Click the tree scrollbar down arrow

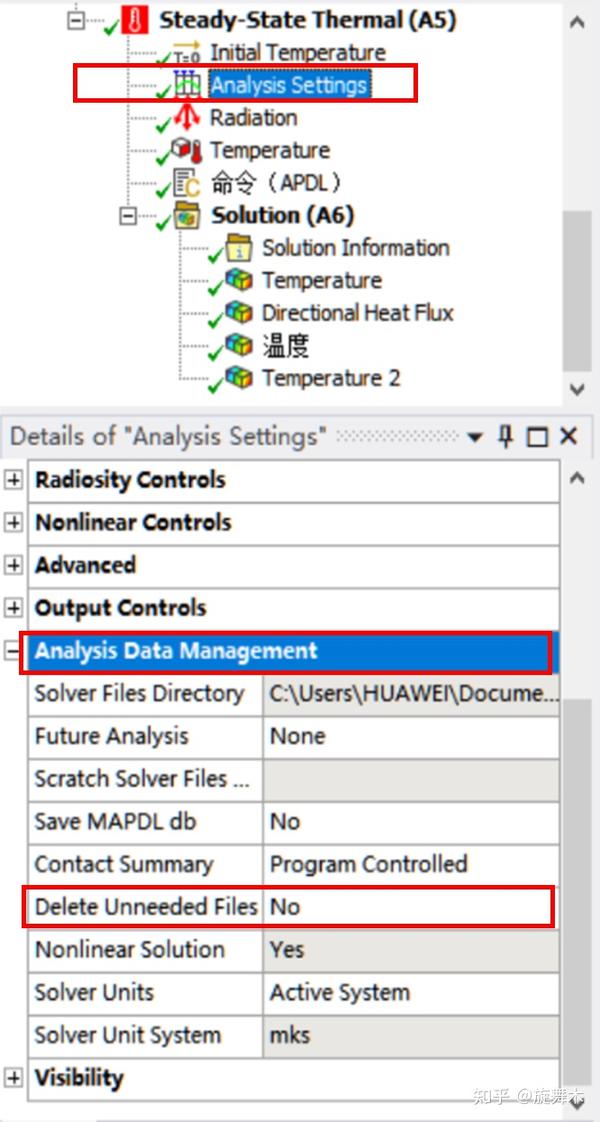point(578,391)
